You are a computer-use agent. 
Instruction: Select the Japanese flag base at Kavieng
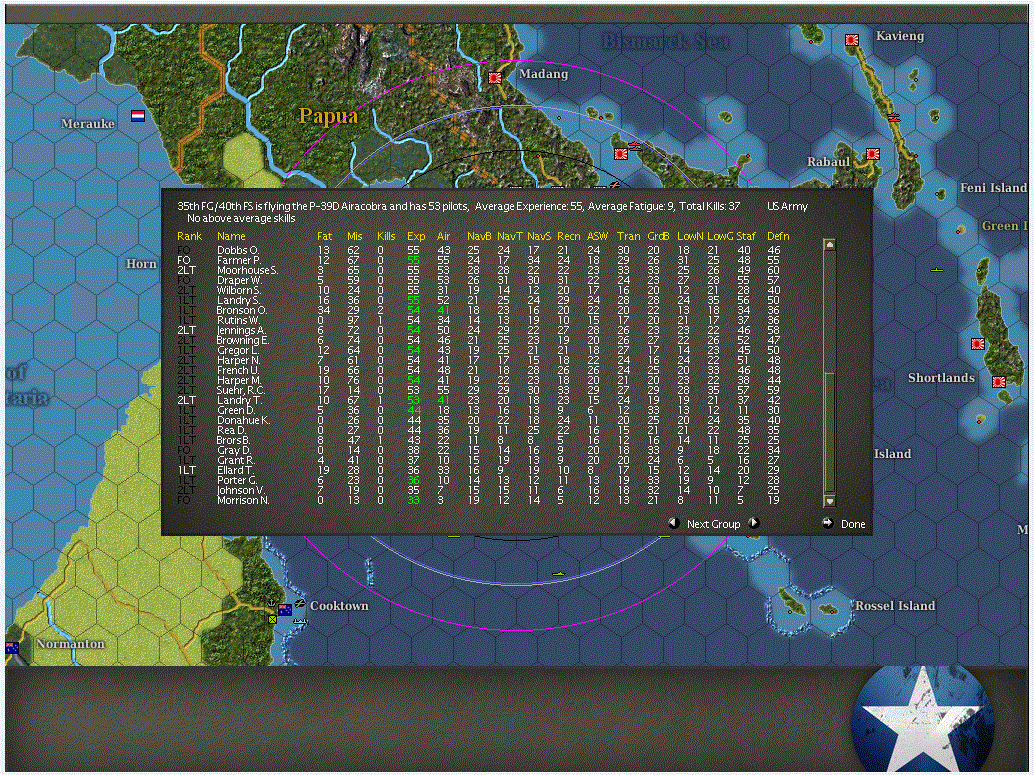click(x=852, y=40)
